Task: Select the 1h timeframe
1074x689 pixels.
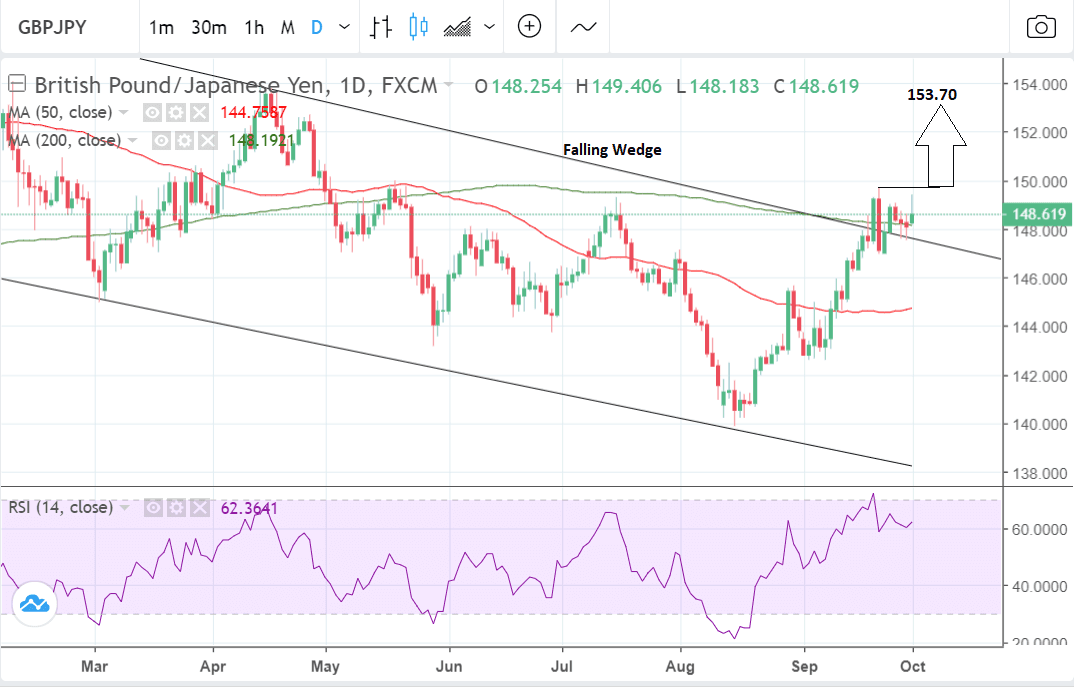Action: tap(254, 27)
